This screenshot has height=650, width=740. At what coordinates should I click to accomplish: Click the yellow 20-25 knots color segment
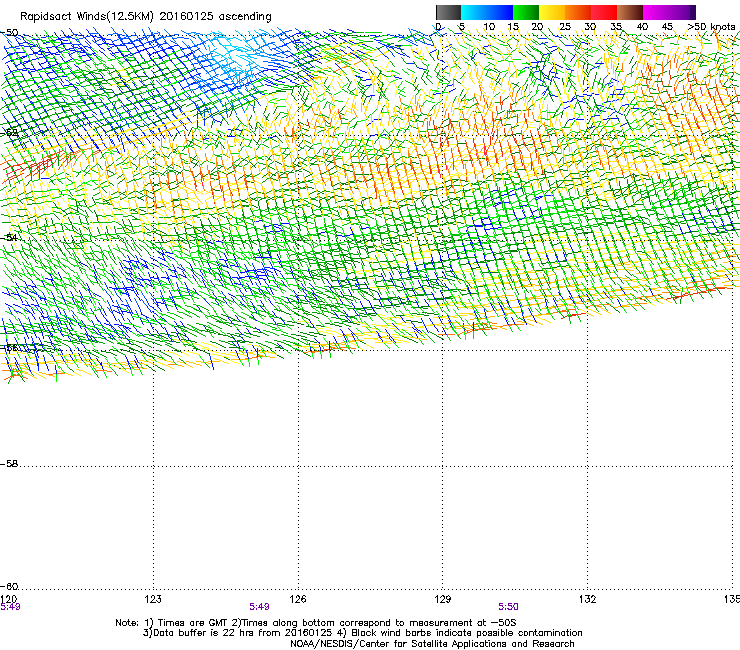pyautogui.click(x=552, y=12)
